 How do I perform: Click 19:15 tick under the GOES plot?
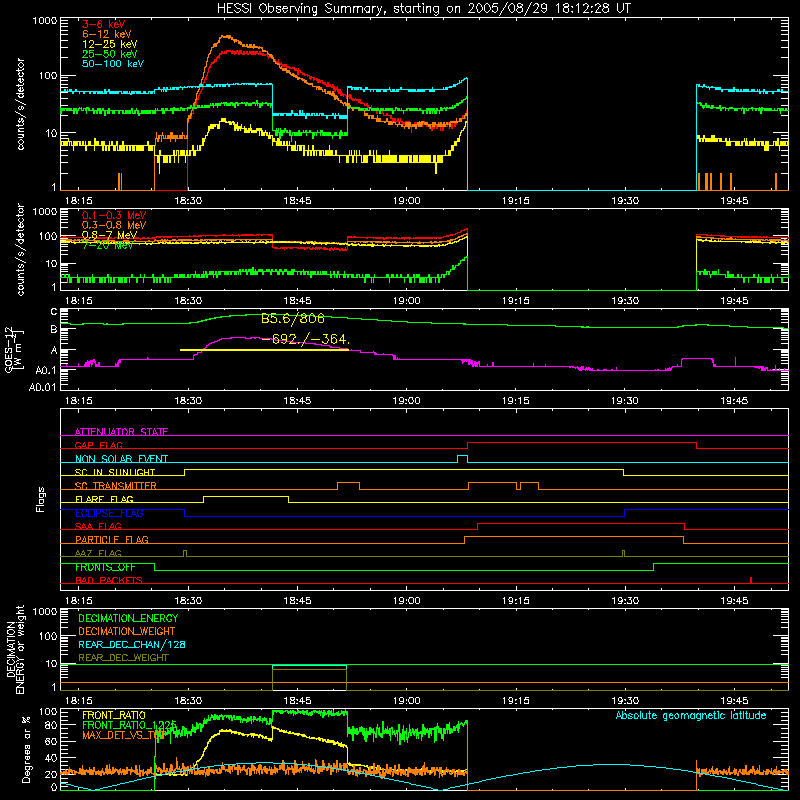(x=516, y=401)
